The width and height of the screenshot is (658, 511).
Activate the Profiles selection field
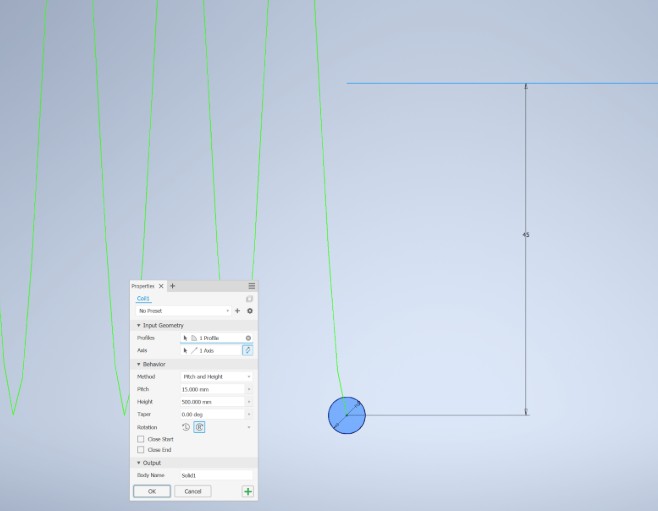point(216,338)
